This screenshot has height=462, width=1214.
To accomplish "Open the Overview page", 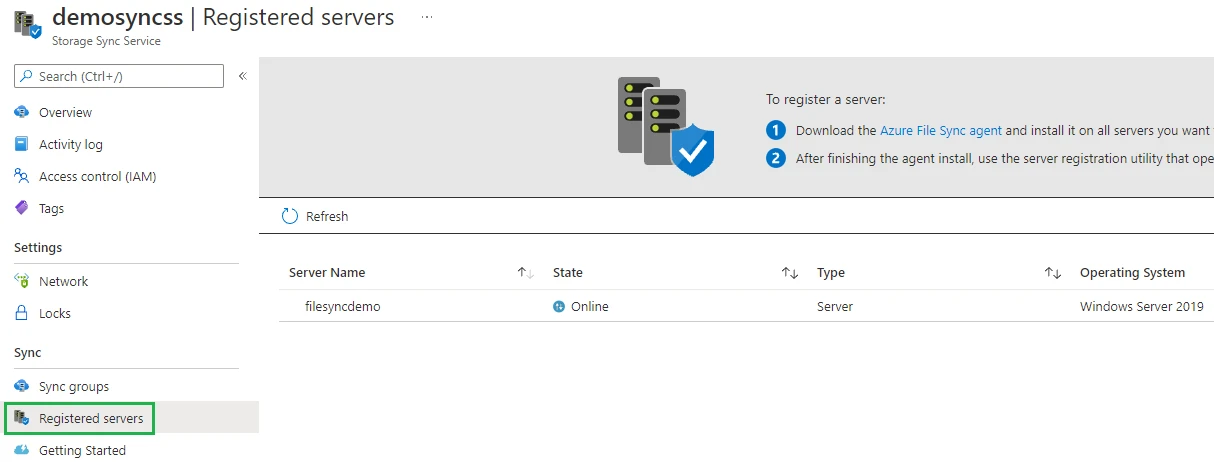I will click(x=65, y=113).
